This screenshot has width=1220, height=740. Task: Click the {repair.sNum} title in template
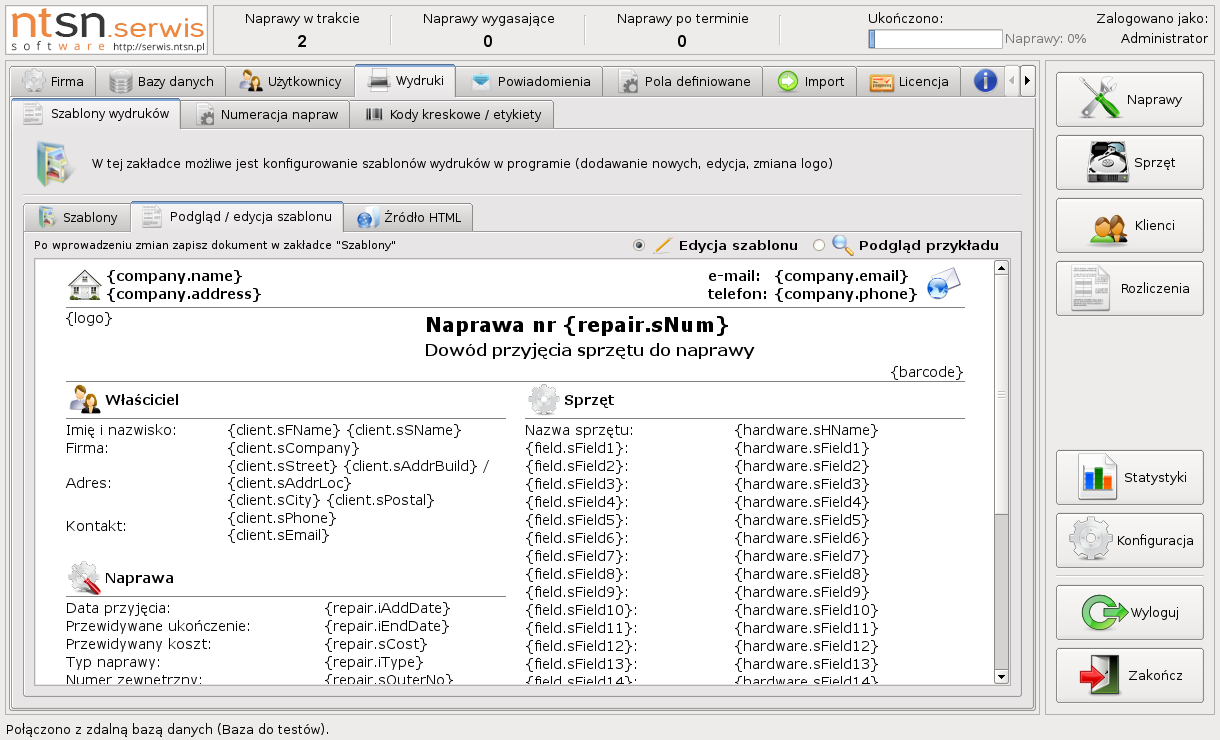[x=577, y=325]
